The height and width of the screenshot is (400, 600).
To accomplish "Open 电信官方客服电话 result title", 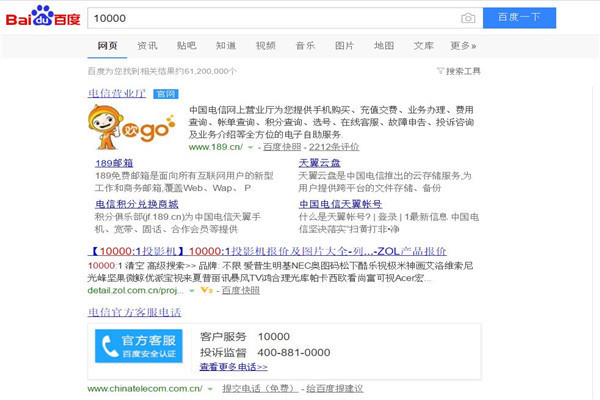I will click(x=134, y=313).
